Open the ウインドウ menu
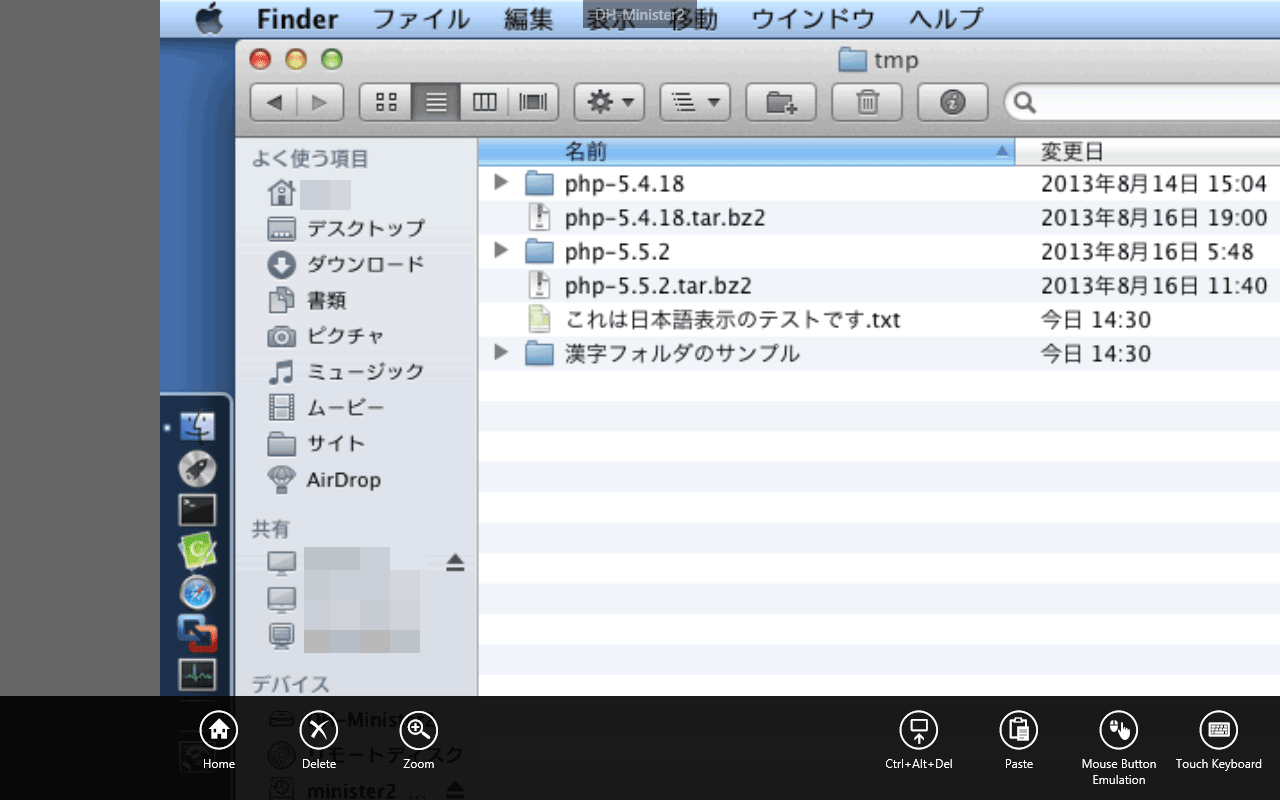This screenshot has width=1280, height=800. click(813, 18)
